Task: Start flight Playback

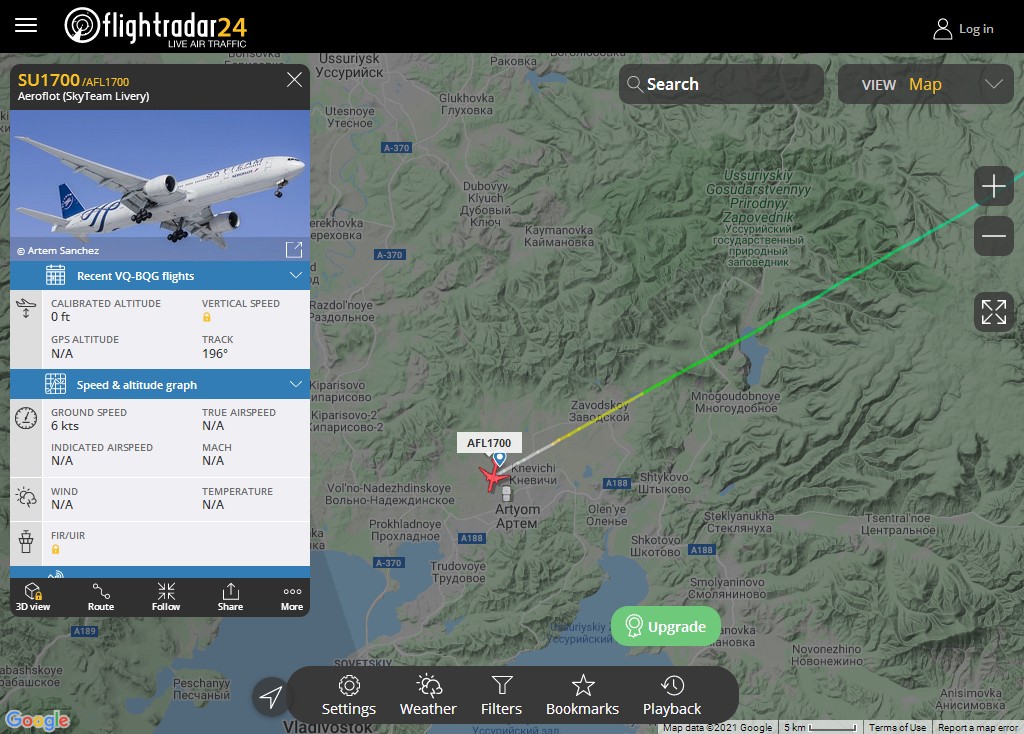Action: point(672,695)
